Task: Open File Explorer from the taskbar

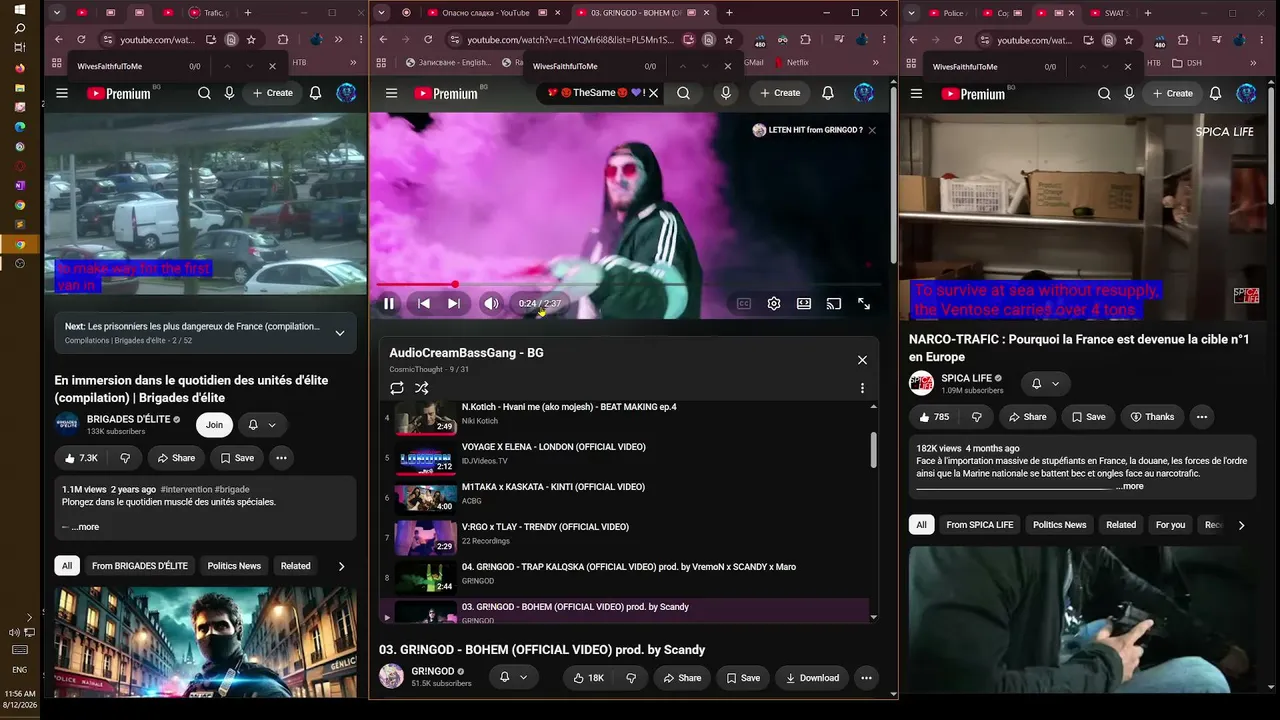Action: [x=19, y=87]
